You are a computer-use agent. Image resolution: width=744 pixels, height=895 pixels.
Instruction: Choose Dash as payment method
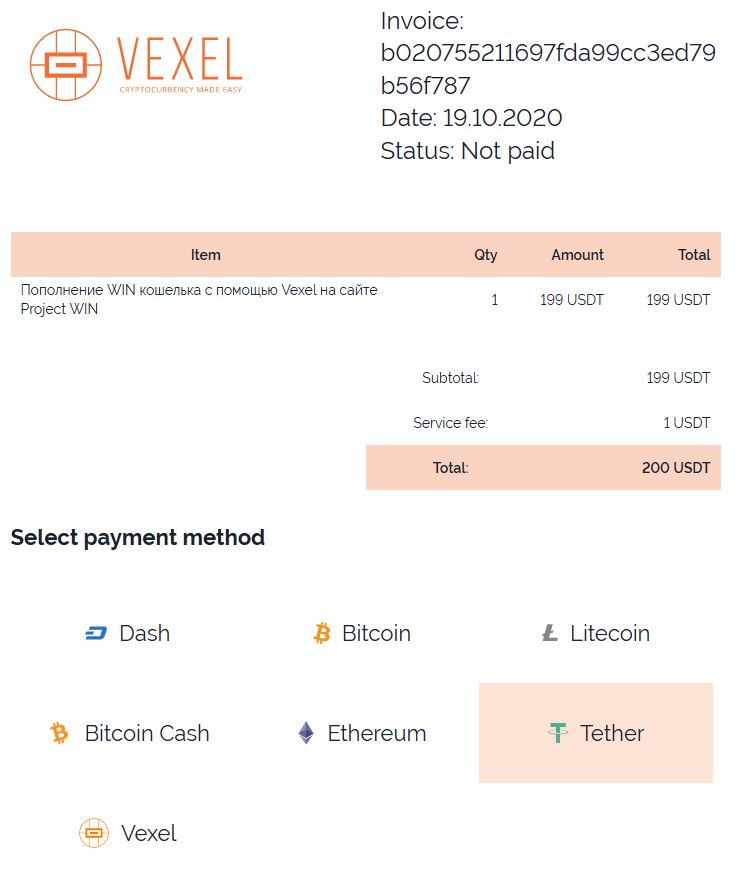(x=144, y=633)
